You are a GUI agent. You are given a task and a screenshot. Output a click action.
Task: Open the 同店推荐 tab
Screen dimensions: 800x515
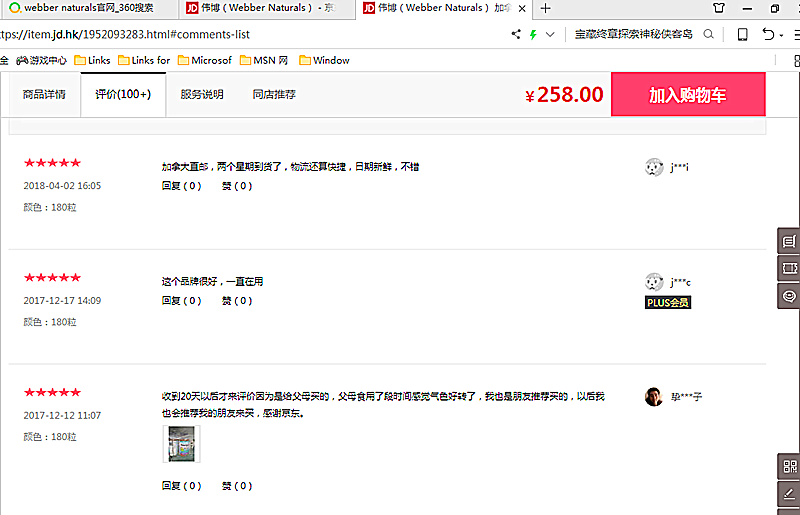tap(274, 95)
